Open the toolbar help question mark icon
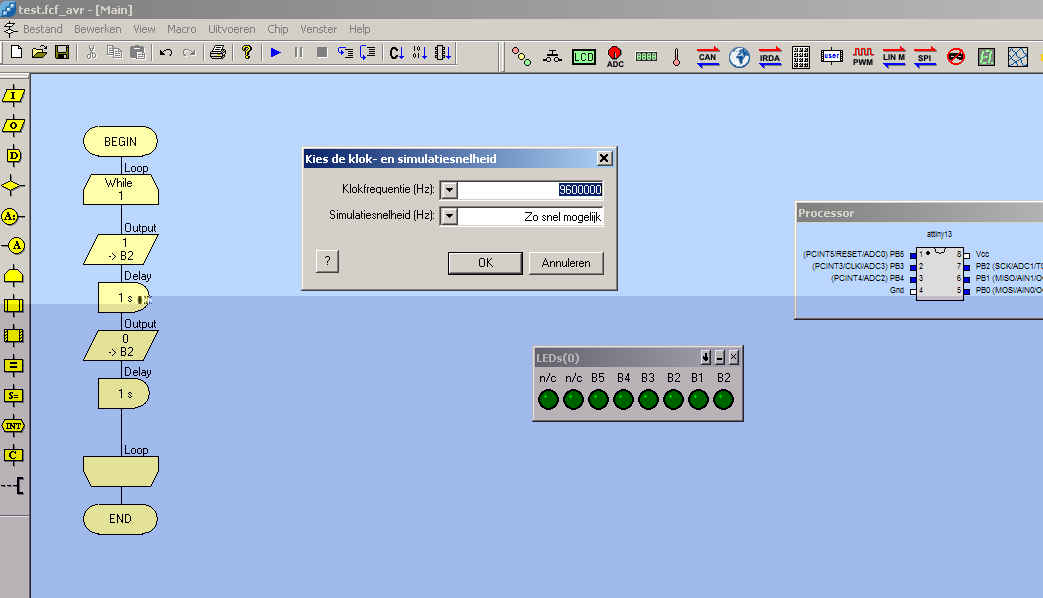 pyautogui.click(x=247, y=53)
